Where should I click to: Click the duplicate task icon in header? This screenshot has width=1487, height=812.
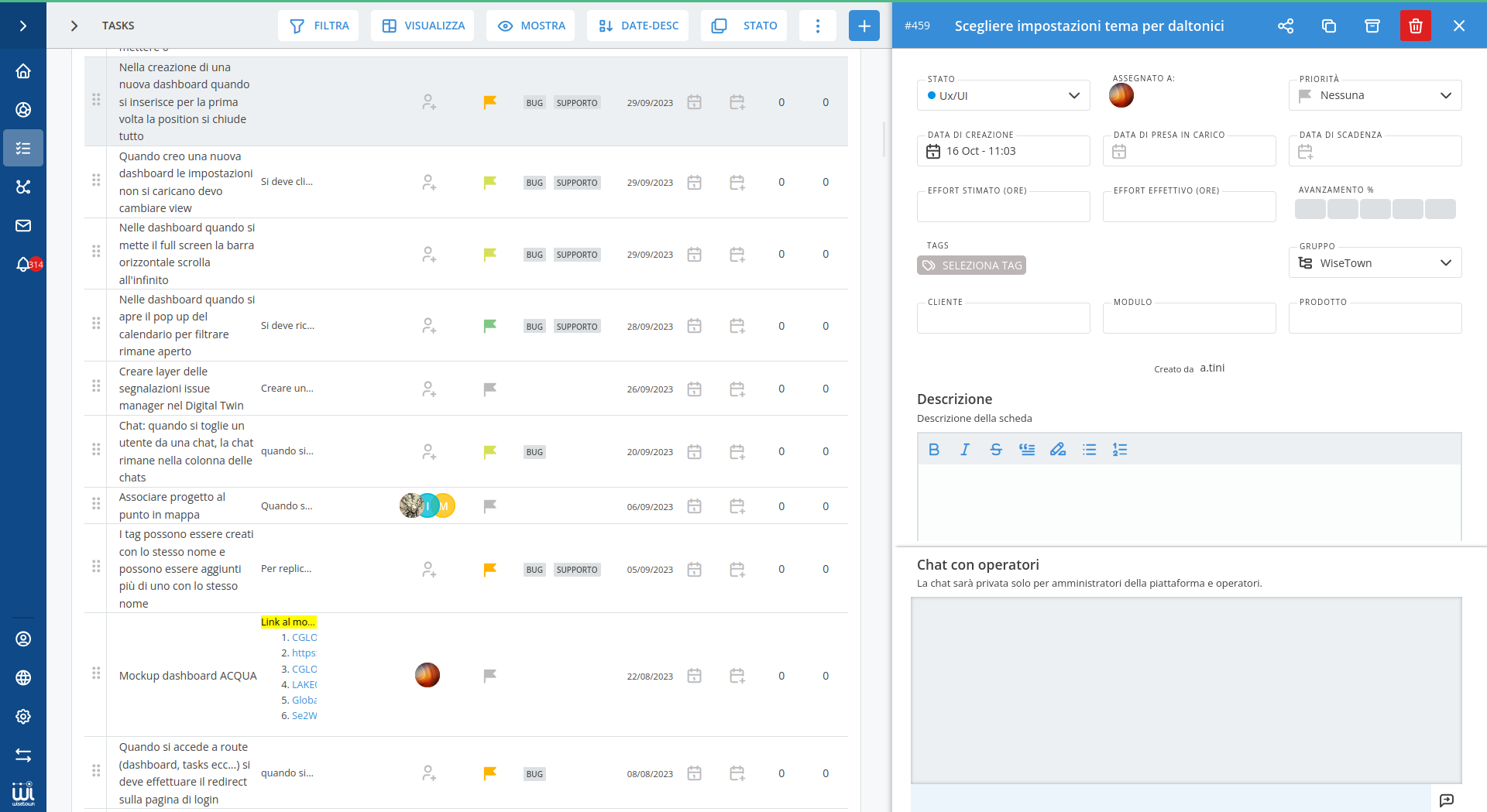1328,26
